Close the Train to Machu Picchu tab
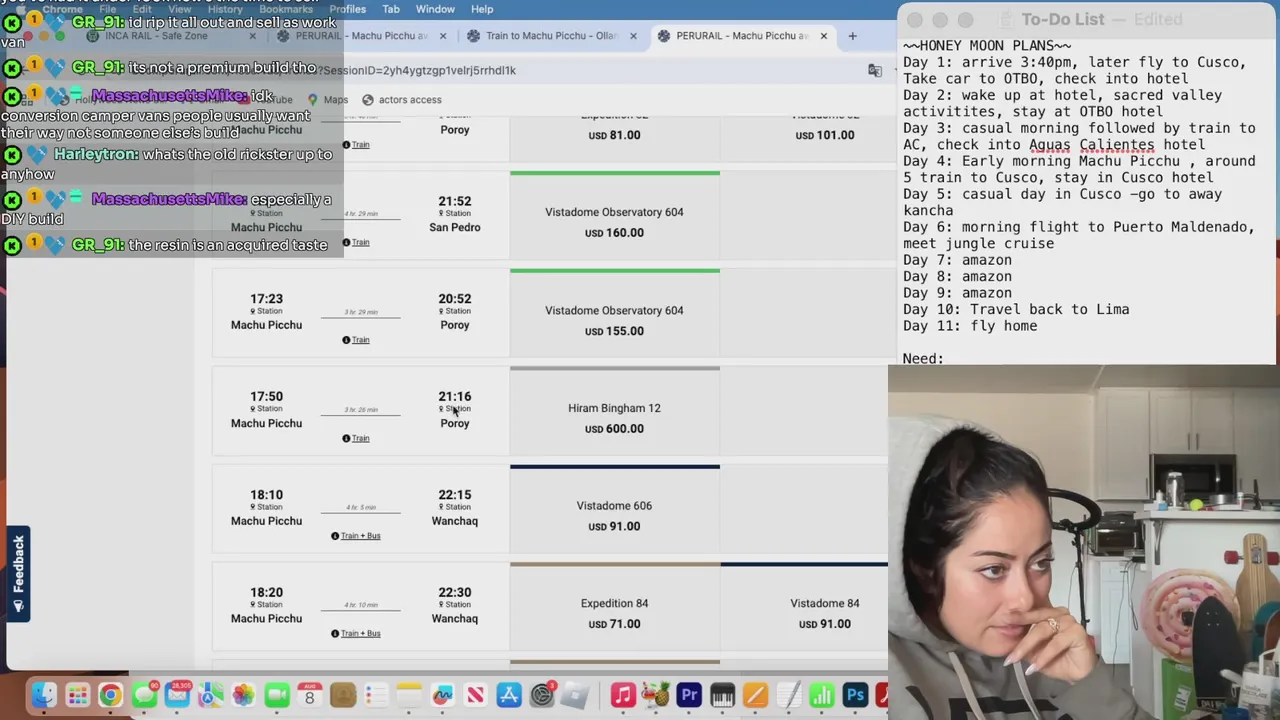The image size is (1280, 720). pos(633,36)
